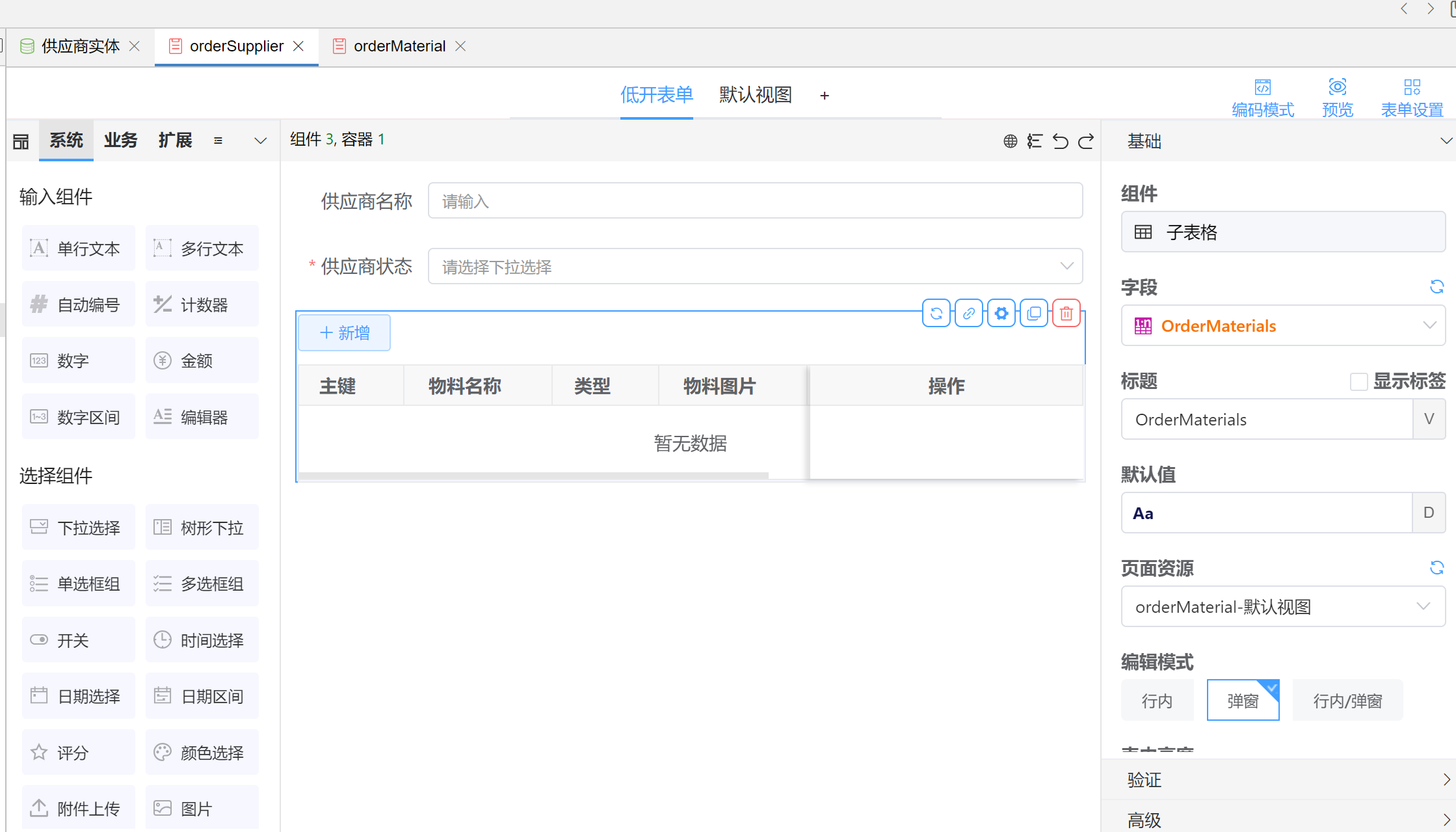Screen dimensions: 1456x832
Task: Click the gear settings icon on subtable
Action: [x=1001, y=314]
